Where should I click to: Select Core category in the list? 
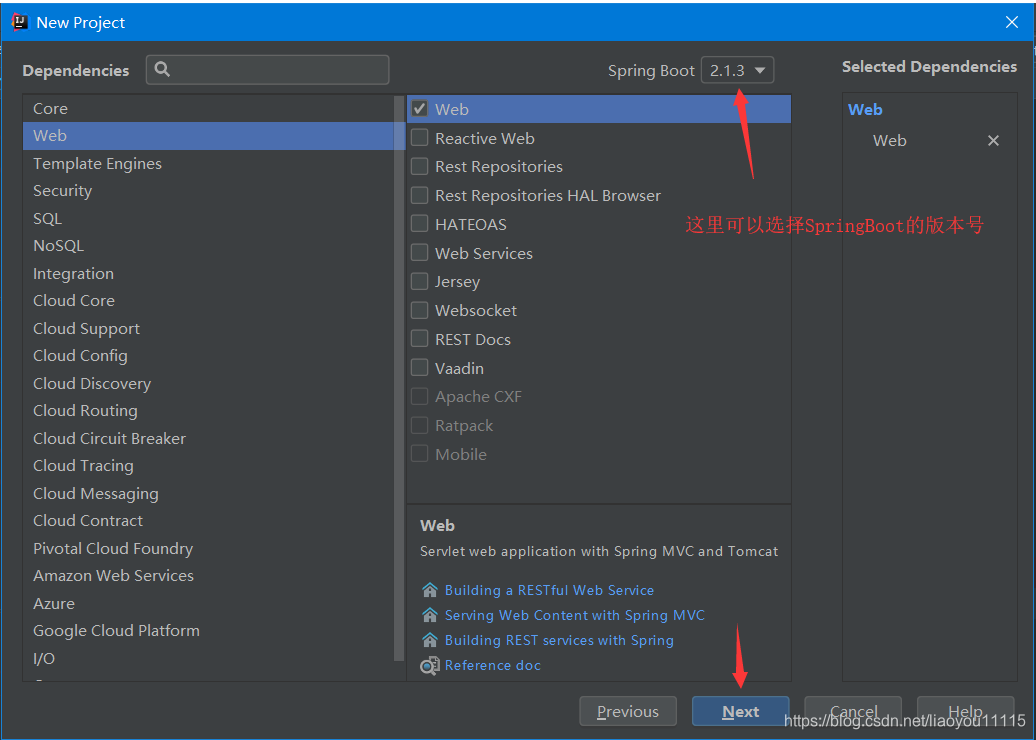point(208,108)
